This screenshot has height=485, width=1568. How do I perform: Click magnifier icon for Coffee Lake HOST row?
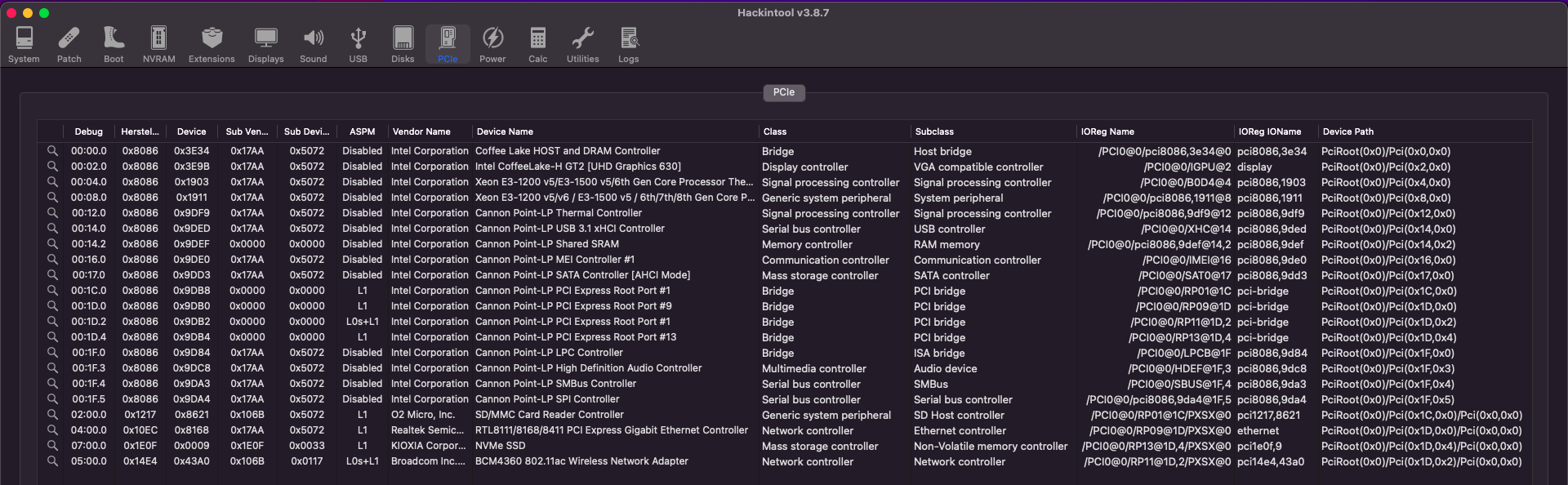[x=52, y=151]
